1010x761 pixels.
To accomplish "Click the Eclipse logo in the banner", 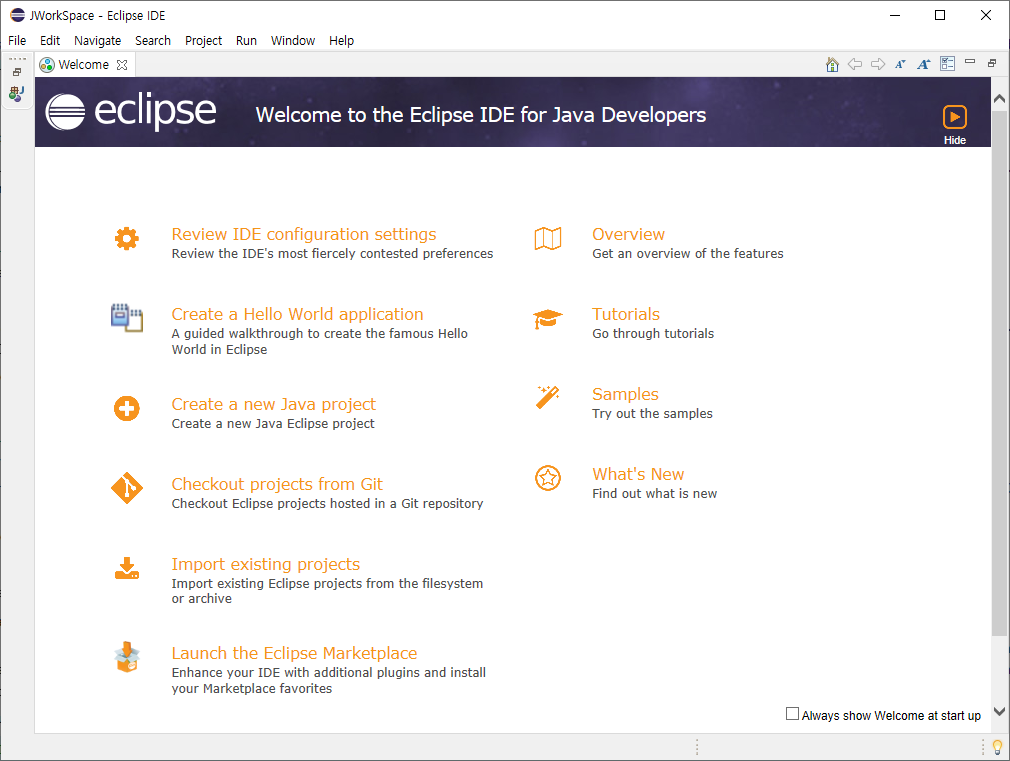I will pos(131,111).
